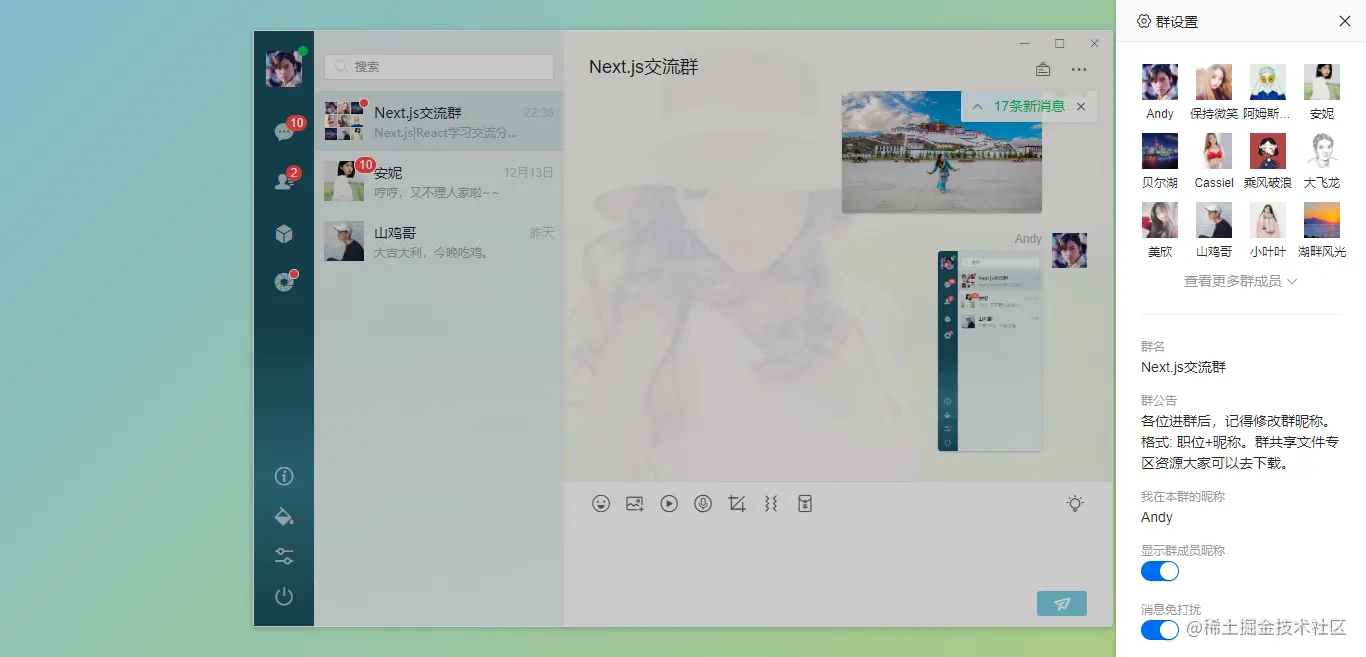Click the window shake icon
Image resolution: width=1366 pixels, height=657 pixels.
(x=771, y=504)
